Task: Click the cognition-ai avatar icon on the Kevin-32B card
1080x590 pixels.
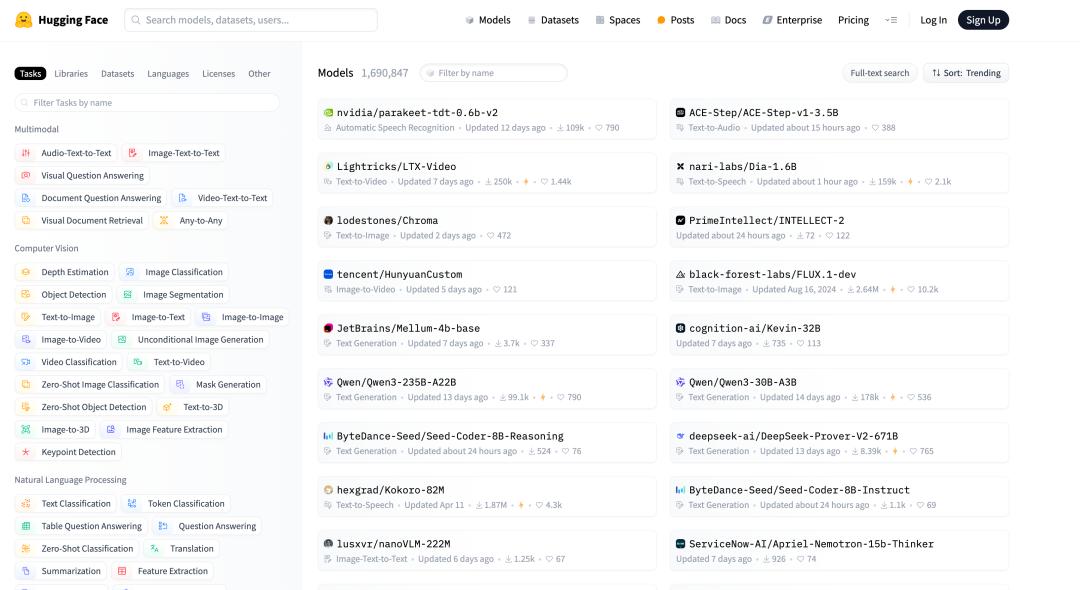Action: pos(681,328)
